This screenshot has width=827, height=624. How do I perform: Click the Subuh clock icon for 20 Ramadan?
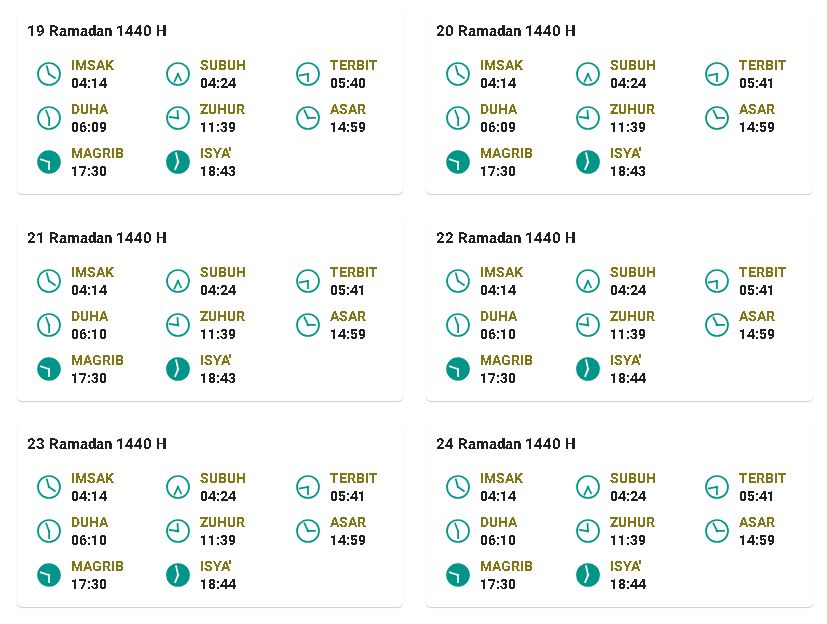(x=588, y=74)
